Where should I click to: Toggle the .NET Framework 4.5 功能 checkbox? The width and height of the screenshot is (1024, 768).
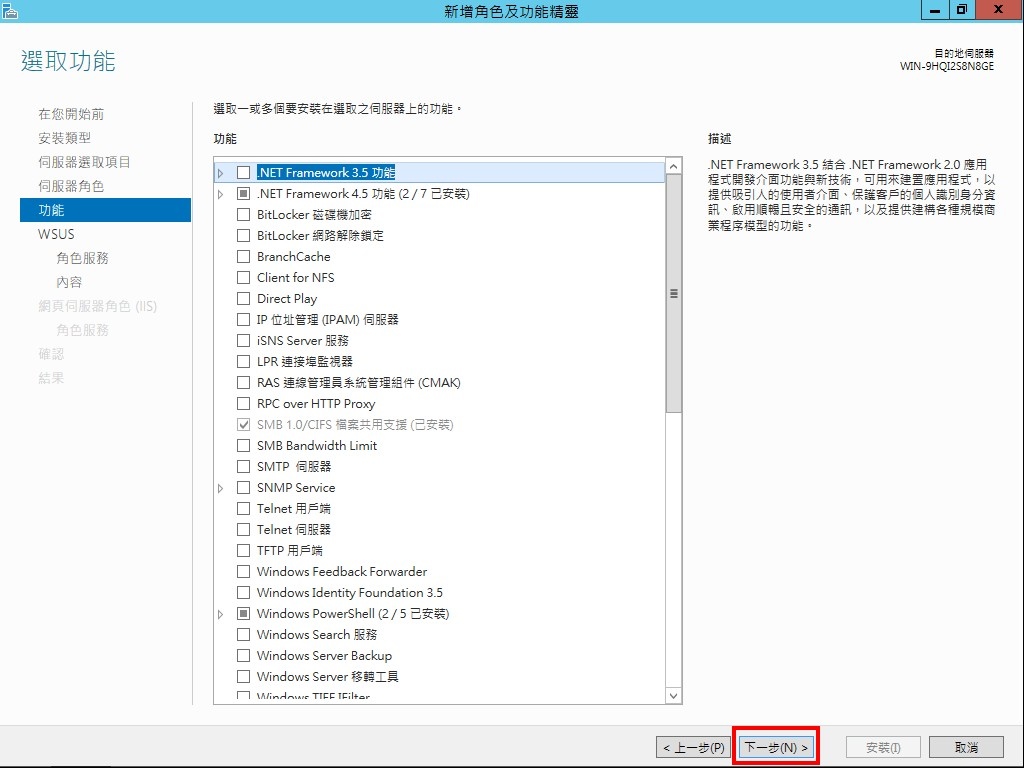click(x=244, y=193)
